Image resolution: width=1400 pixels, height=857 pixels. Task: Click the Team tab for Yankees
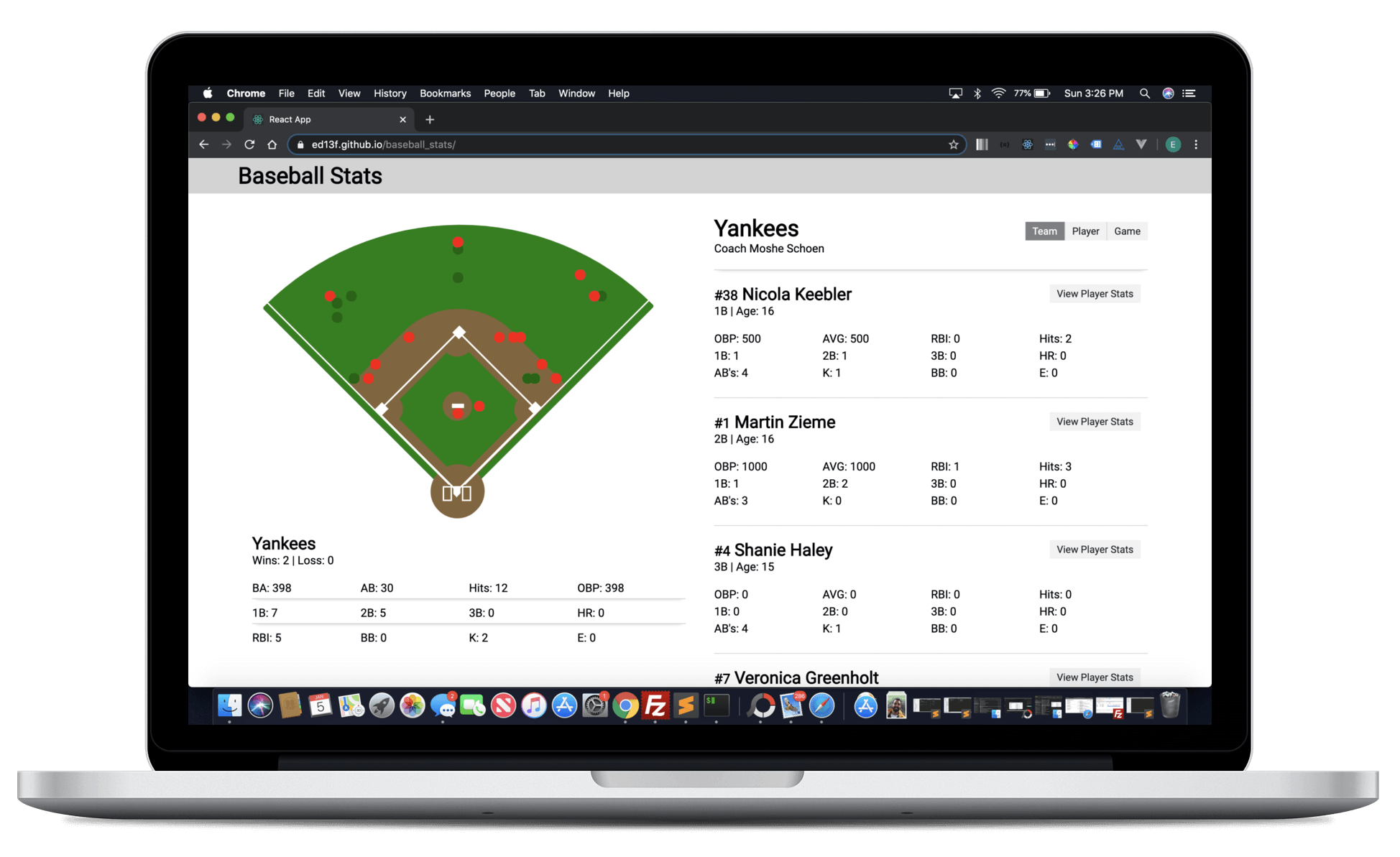pos(1044,230)
